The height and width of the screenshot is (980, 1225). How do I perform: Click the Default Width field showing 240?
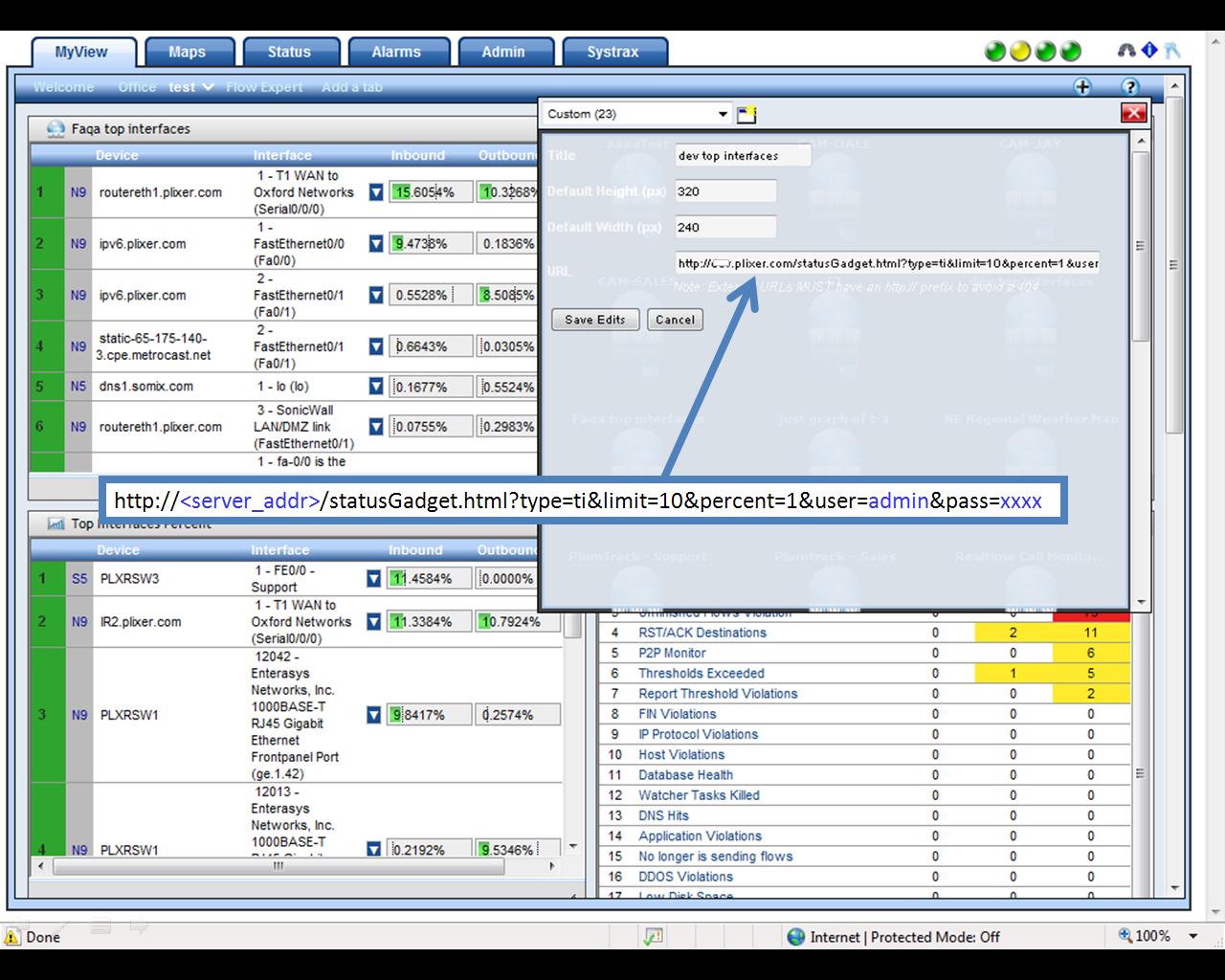click(x=725, y=228)
